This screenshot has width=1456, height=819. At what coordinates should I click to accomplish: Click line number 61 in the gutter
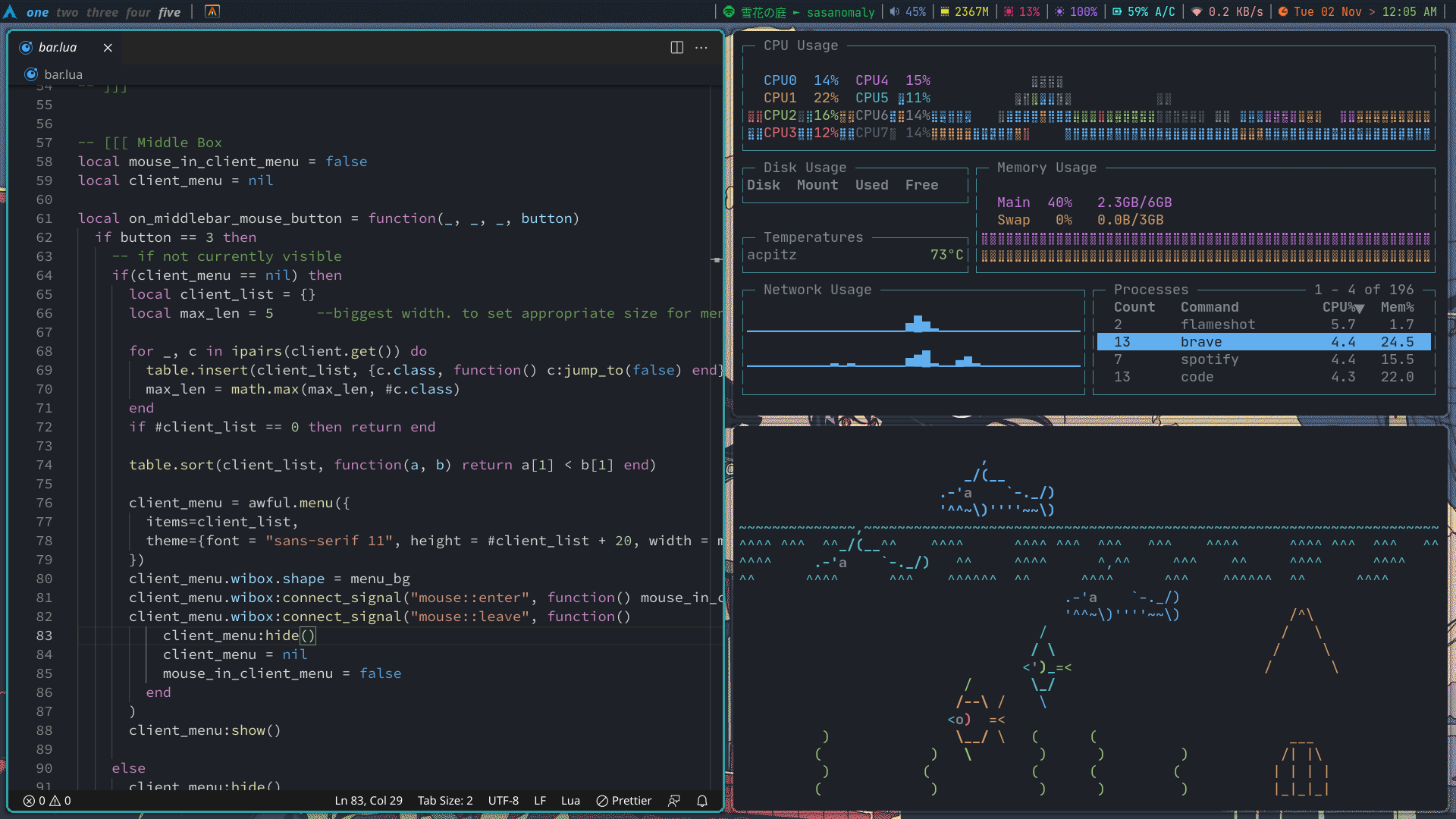point(45,218)
